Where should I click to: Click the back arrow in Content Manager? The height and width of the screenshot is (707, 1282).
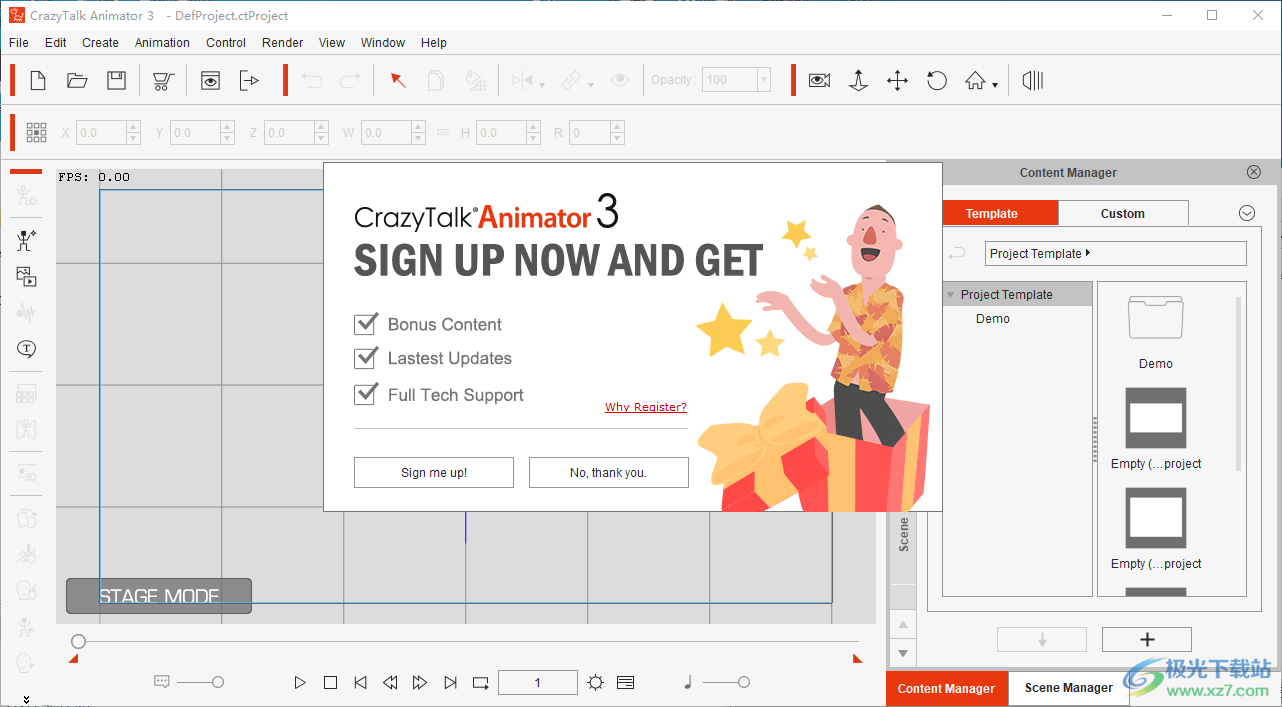pyautogui.click(x=957, y=253)
